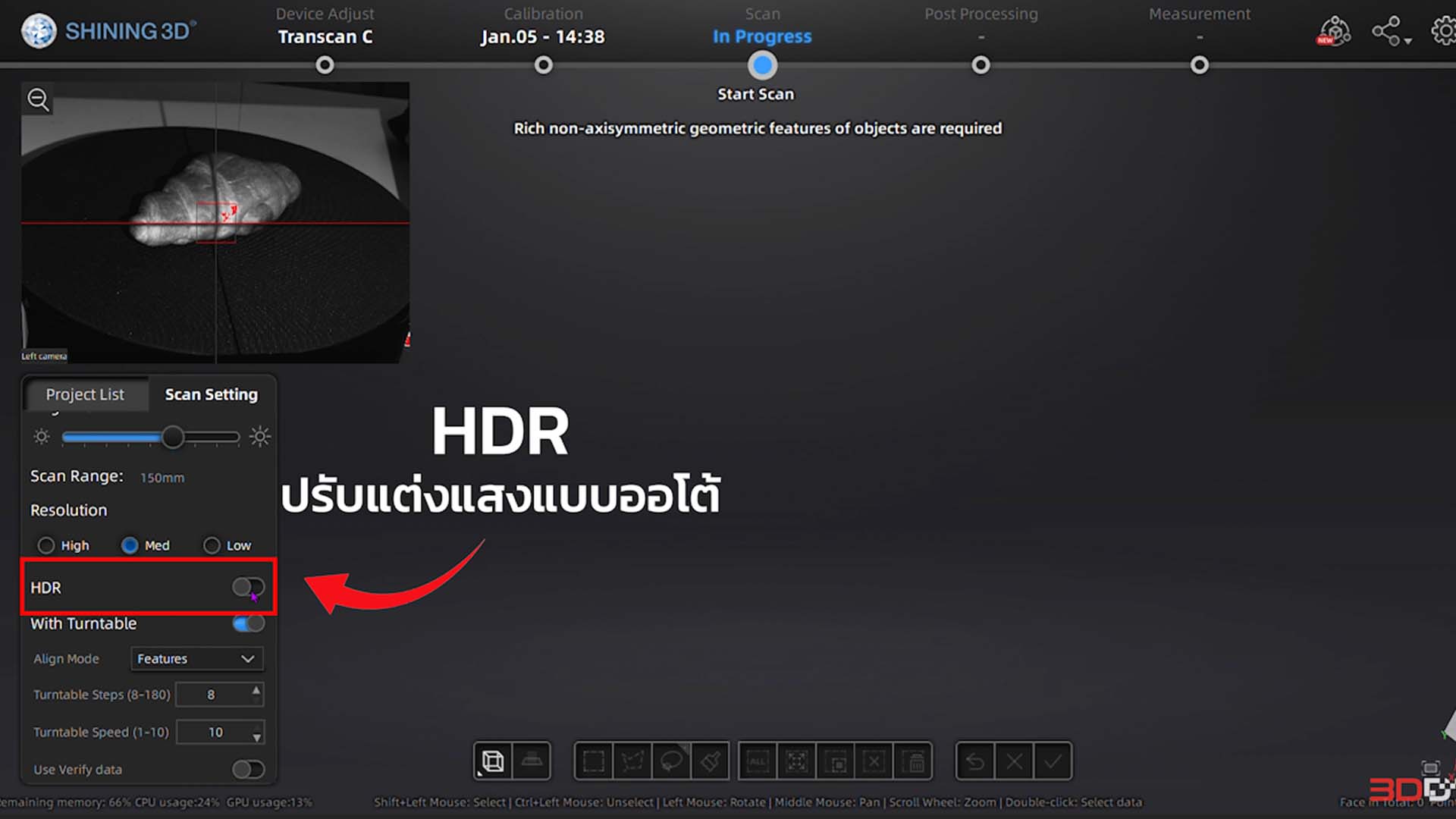Viewport: 1456px width, 819px height.
Task: Open the Align Mode Features dropdown
Action: click(196, 658)
